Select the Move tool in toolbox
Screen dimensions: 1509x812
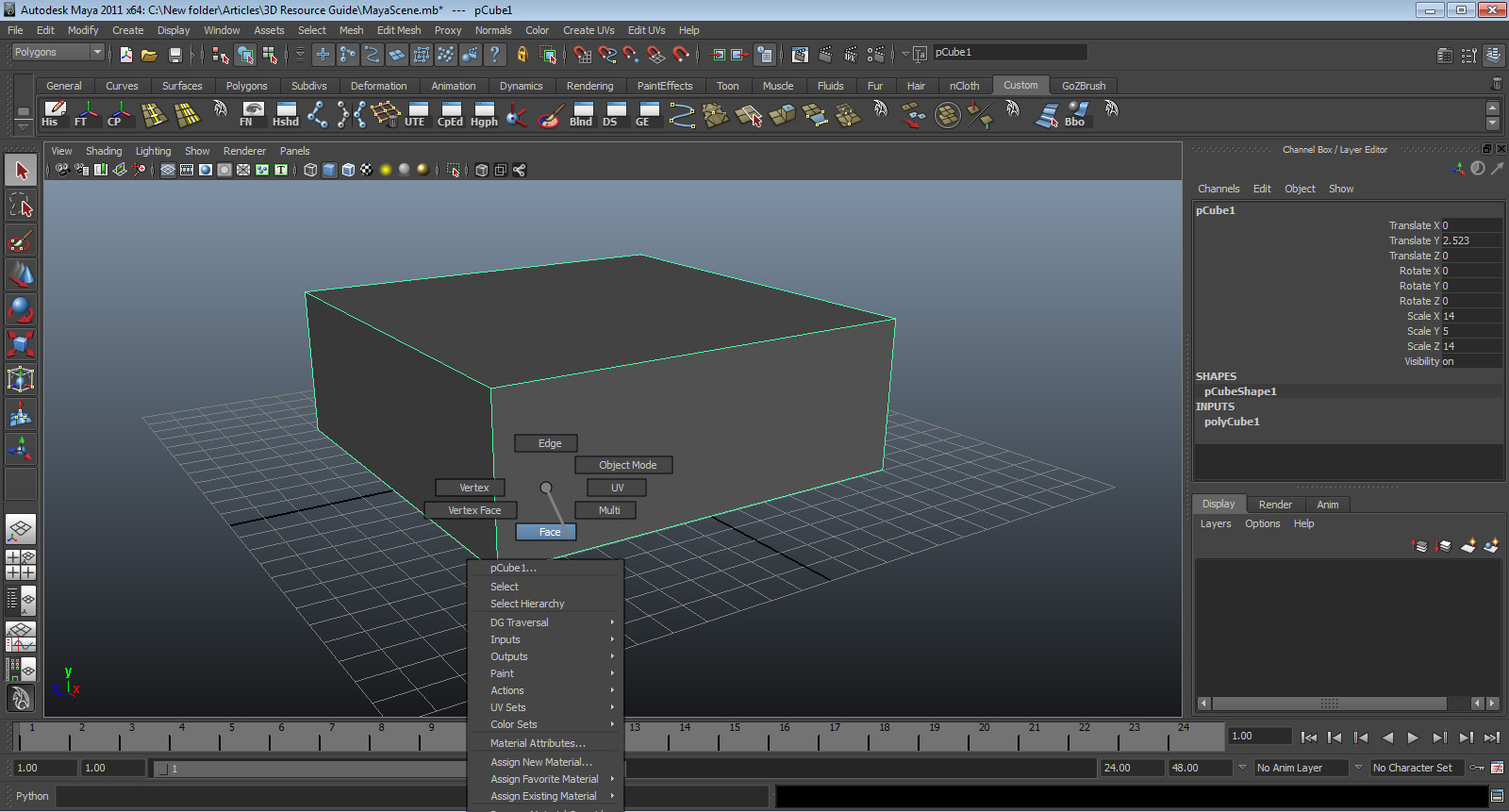pos(21,275)
